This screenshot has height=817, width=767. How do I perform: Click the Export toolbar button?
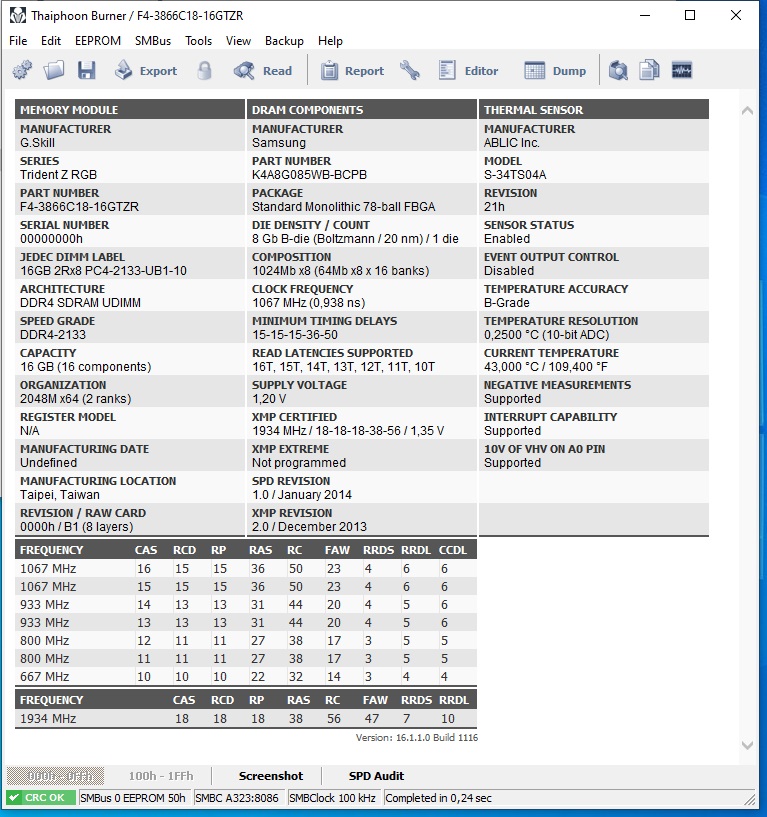click(x=146, y=70)
